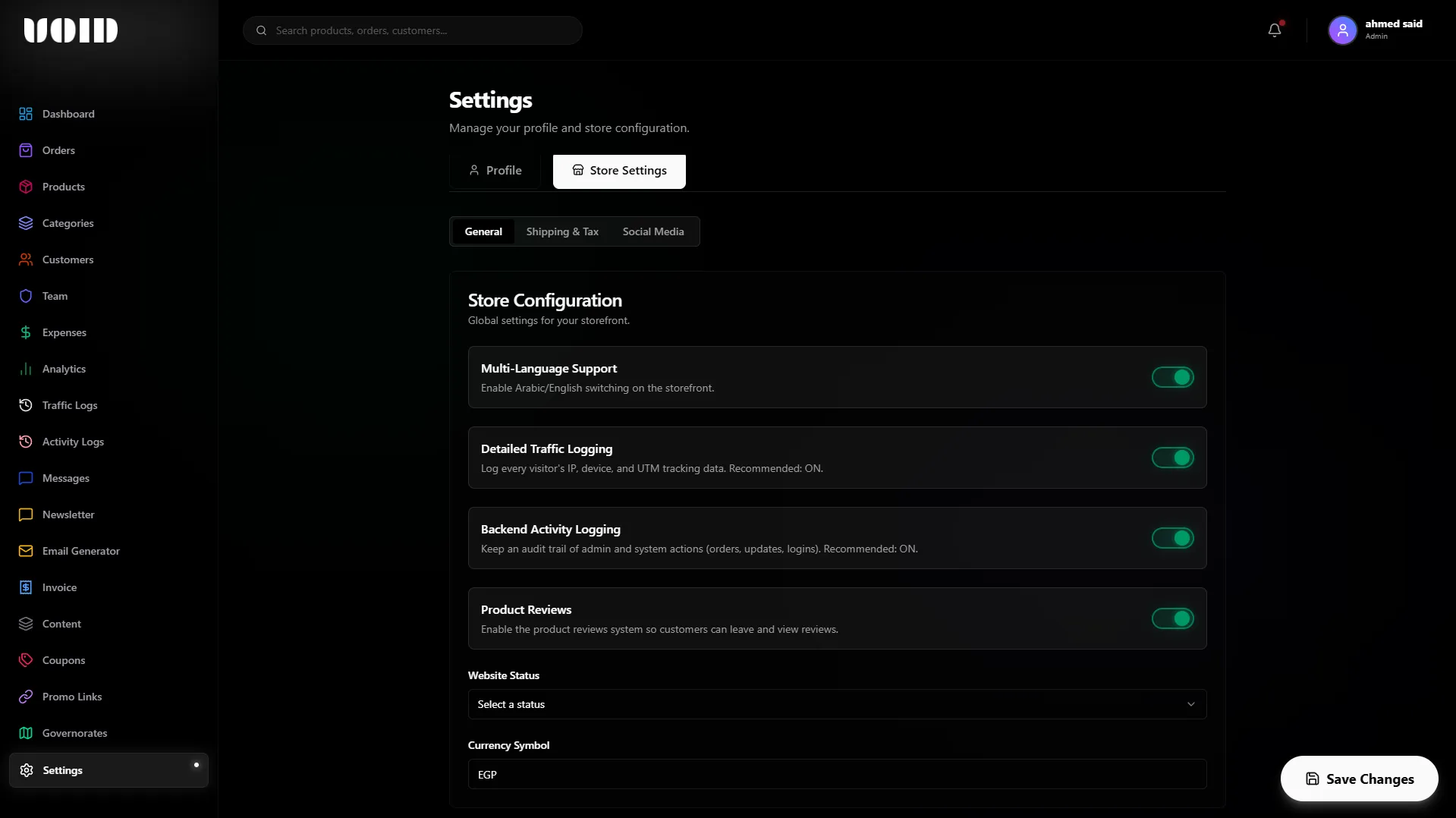Image resolution: width=1456 pixels, height=818 pixels.
Task: Go to Messages page
Action: click(x=108, y=478)
